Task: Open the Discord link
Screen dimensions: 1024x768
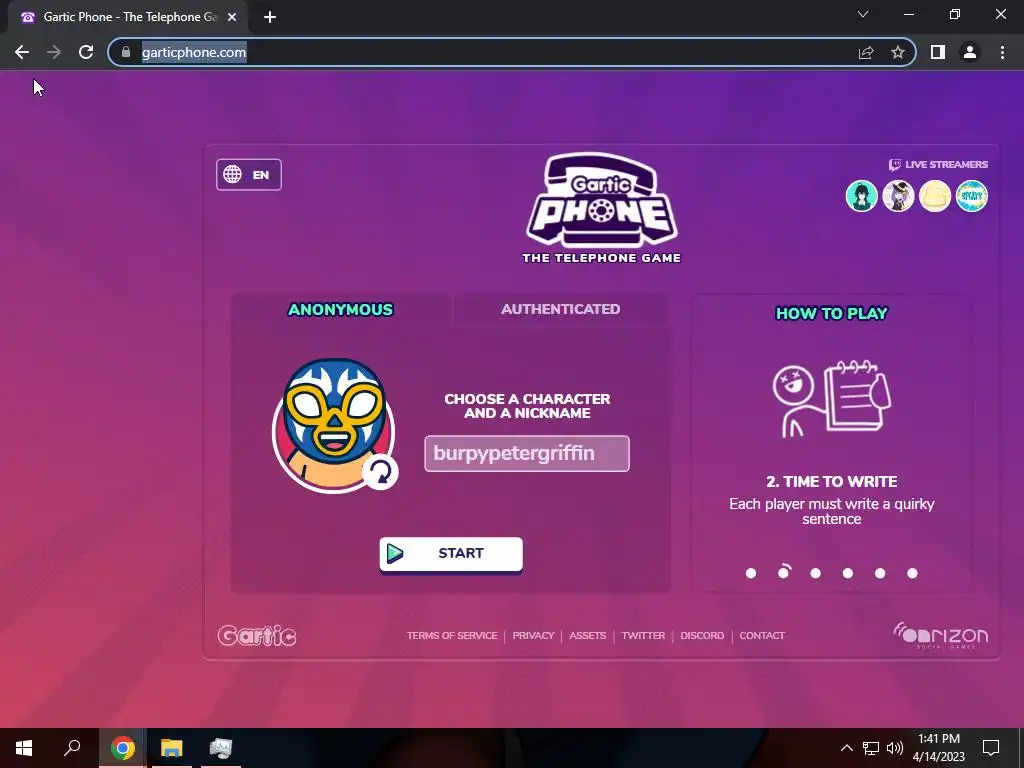Action: pyautogui.click(x=702, y=635)
